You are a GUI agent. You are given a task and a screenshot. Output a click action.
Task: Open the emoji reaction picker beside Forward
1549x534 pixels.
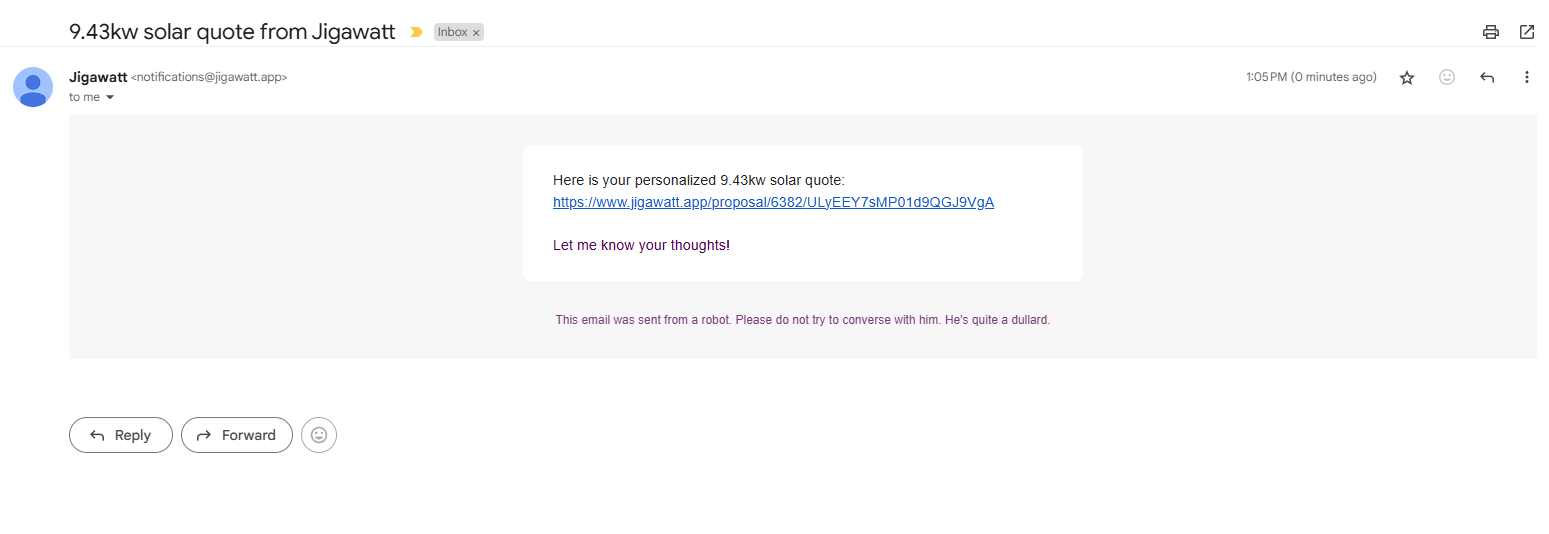(x=319, y=435)
